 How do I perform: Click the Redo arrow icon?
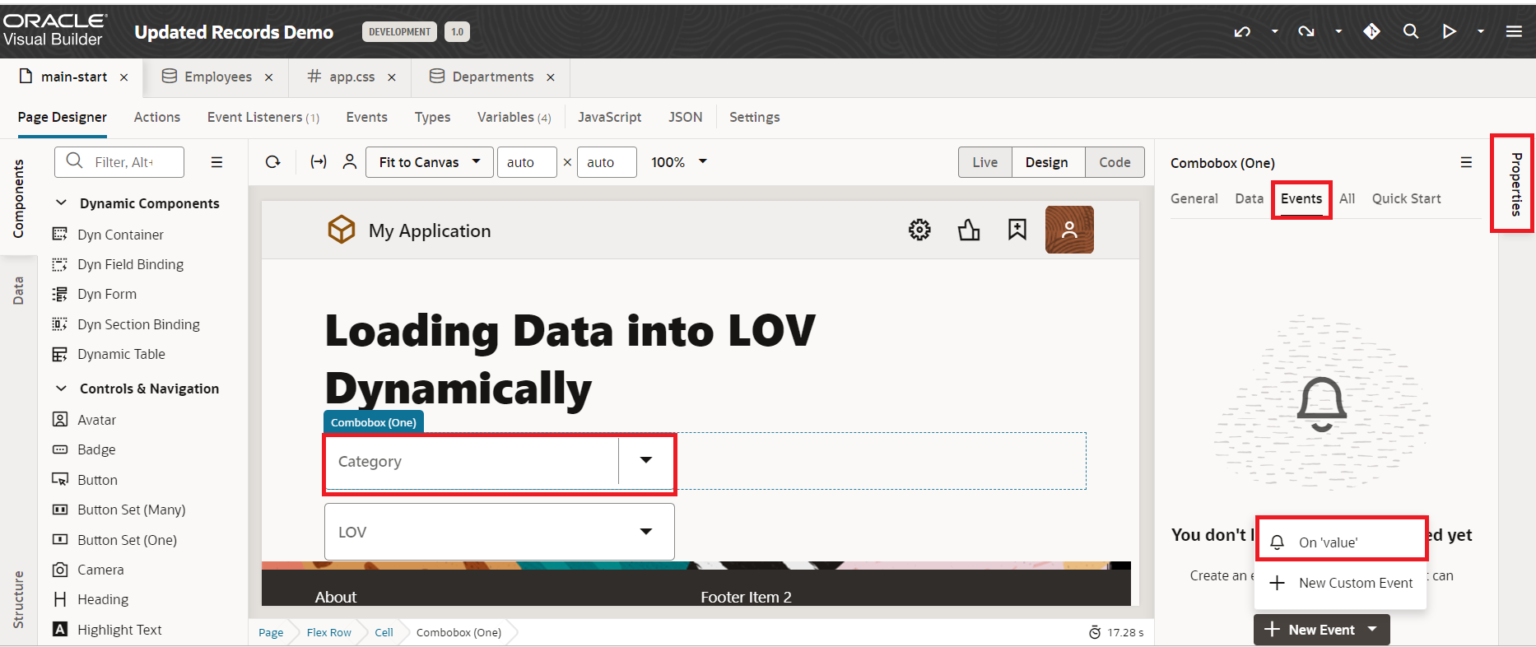coord(1306,32)
